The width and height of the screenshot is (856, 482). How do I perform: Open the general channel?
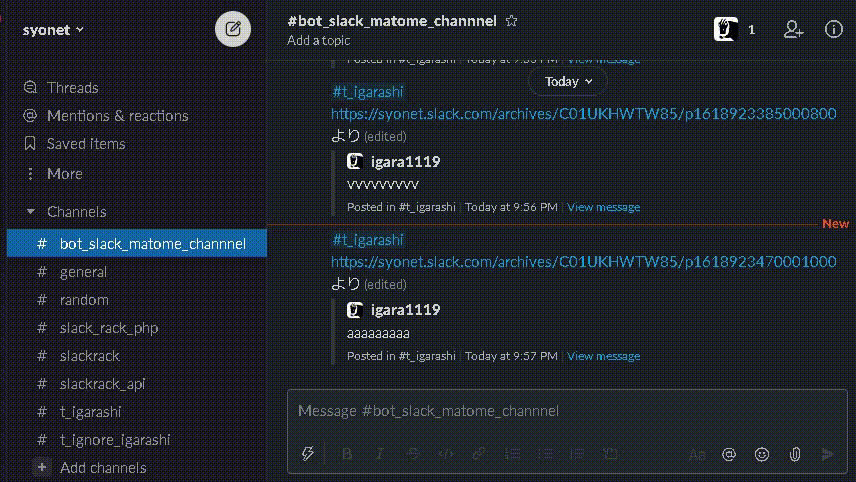83,272
